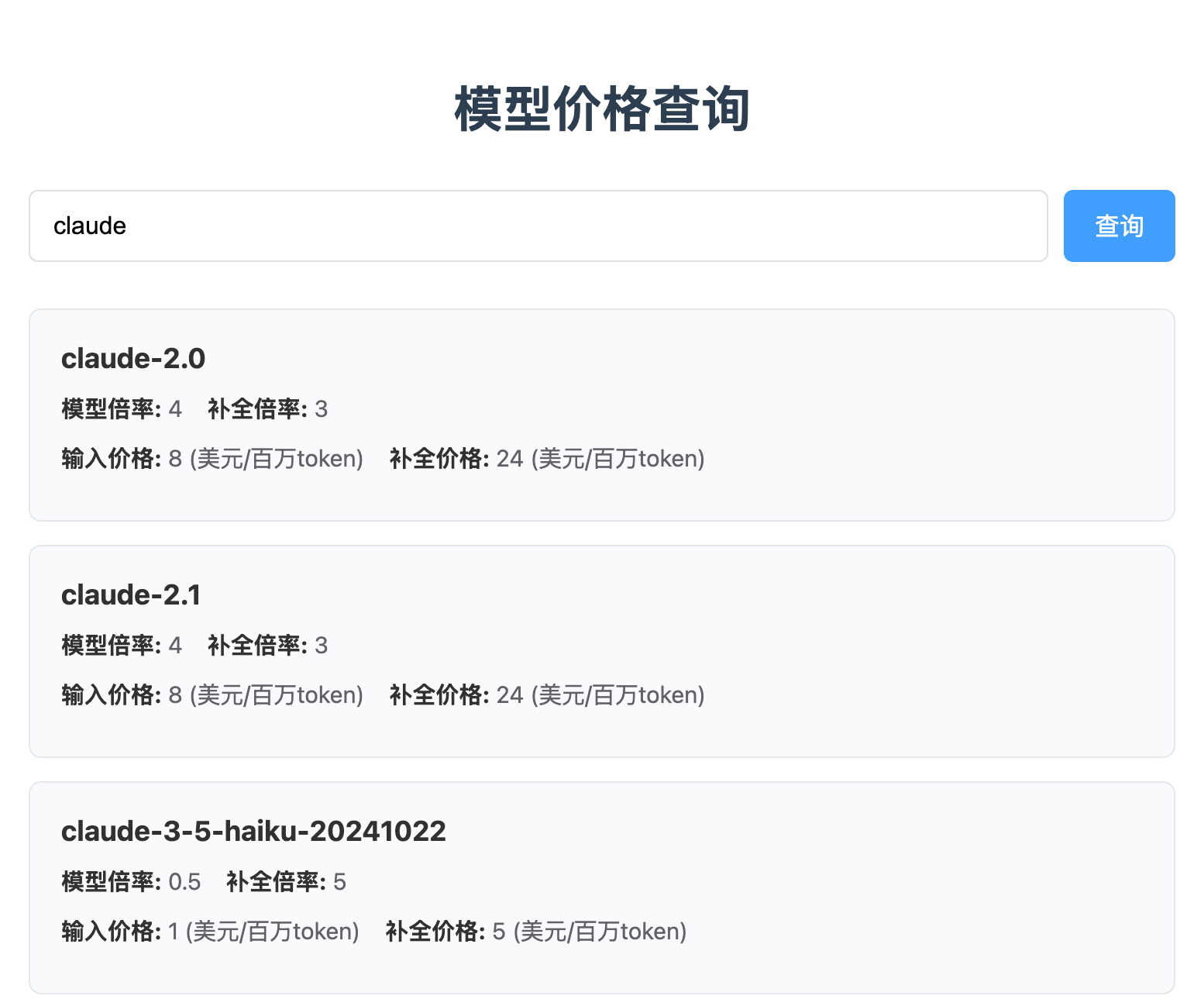Click 模型倍率 0.5 in the haiku card

click(x=131, y=881)
